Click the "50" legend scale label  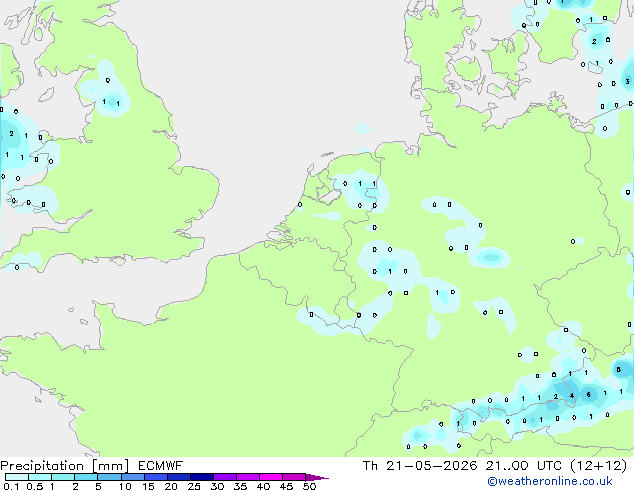[309, 486]
